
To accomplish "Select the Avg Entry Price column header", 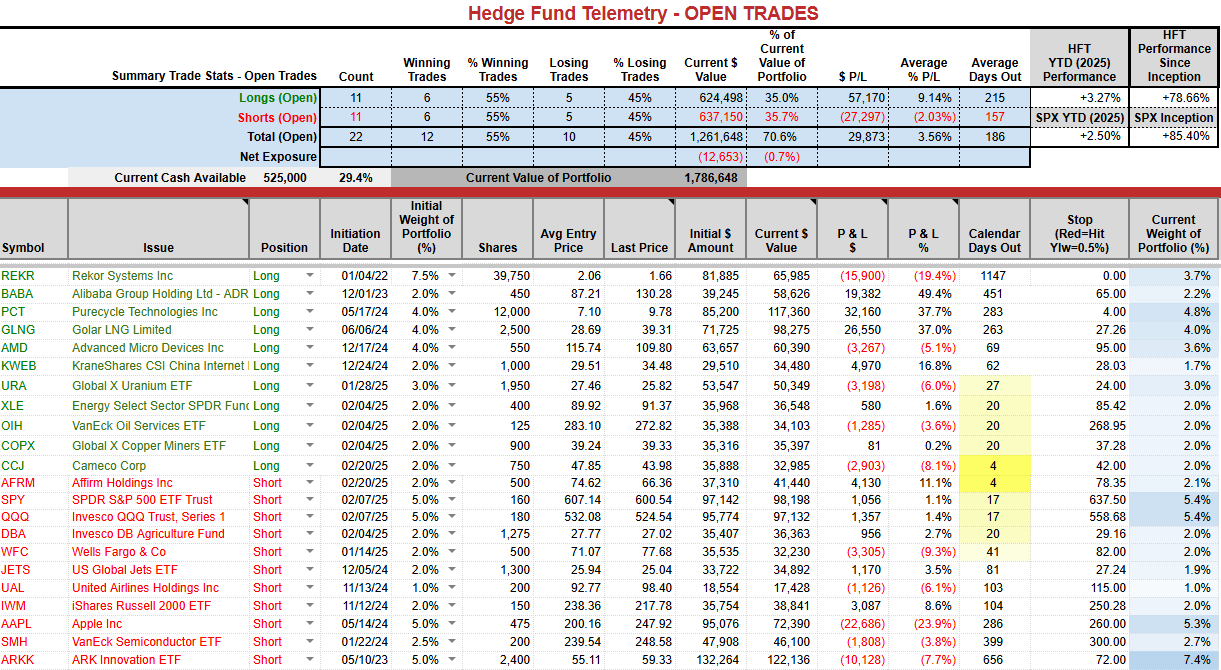I will pyautogui.click(x=568, y=228).
